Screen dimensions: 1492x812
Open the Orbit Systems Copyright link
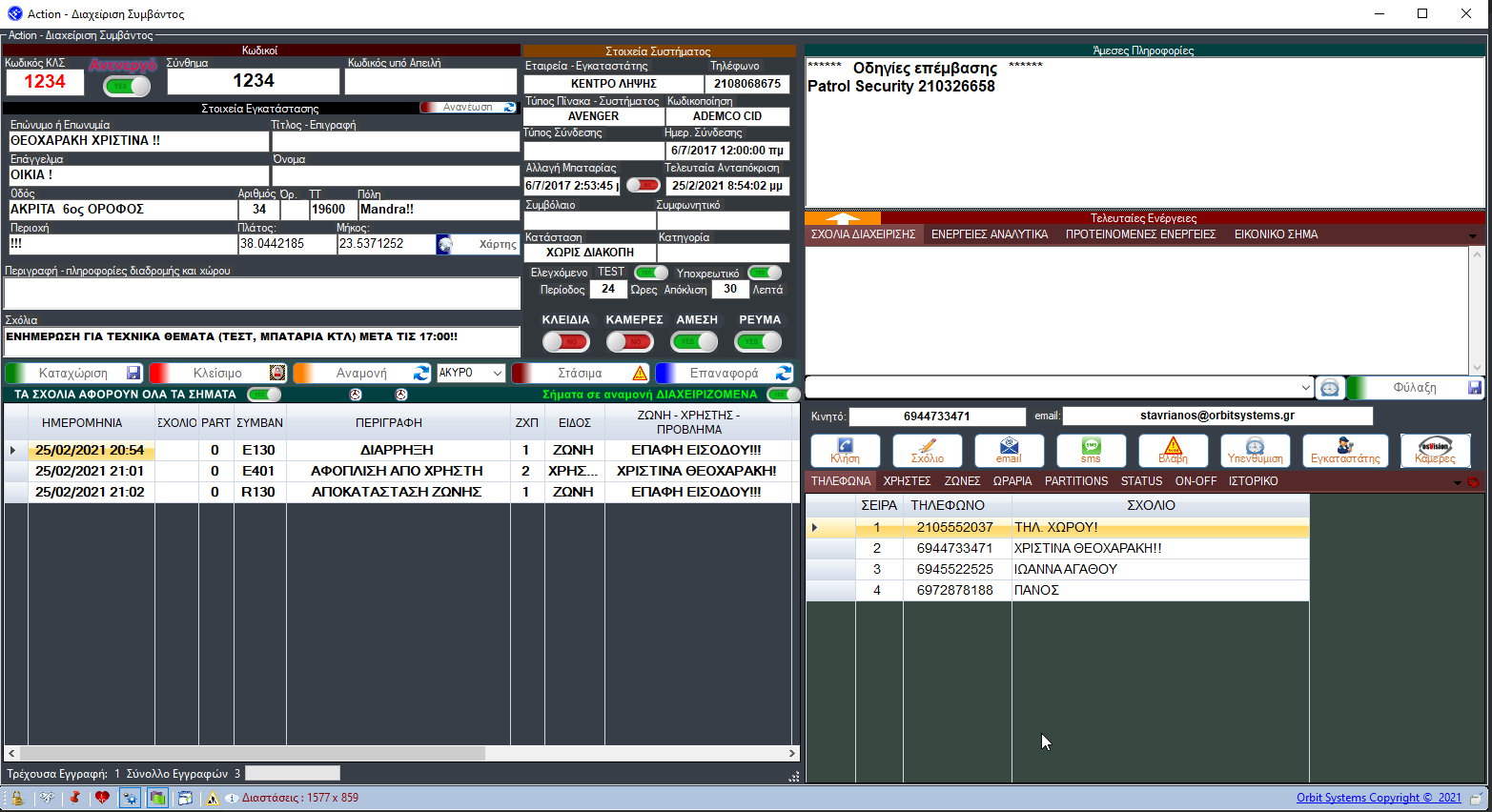coord(1378,798)
